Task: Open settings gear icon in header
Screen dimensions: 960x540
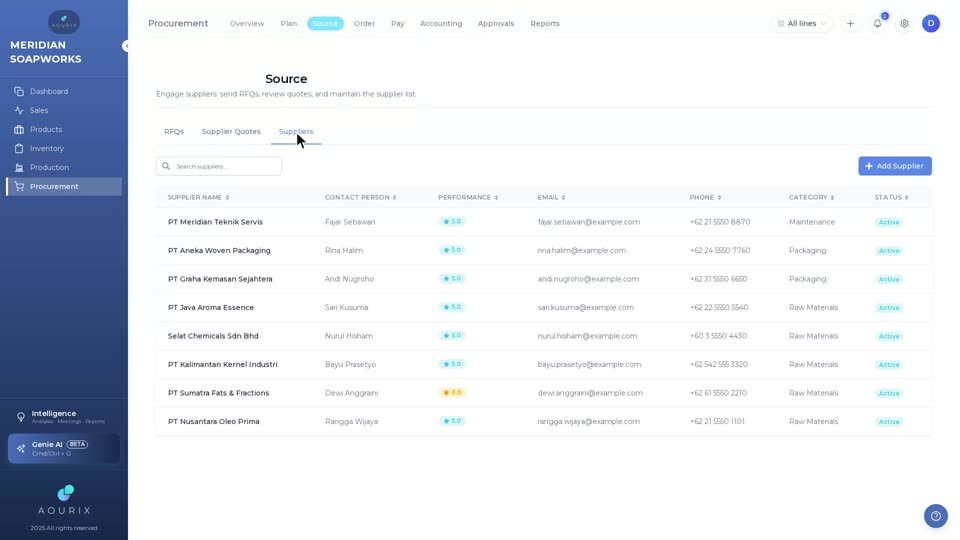Action: click(x=904, y=23)
